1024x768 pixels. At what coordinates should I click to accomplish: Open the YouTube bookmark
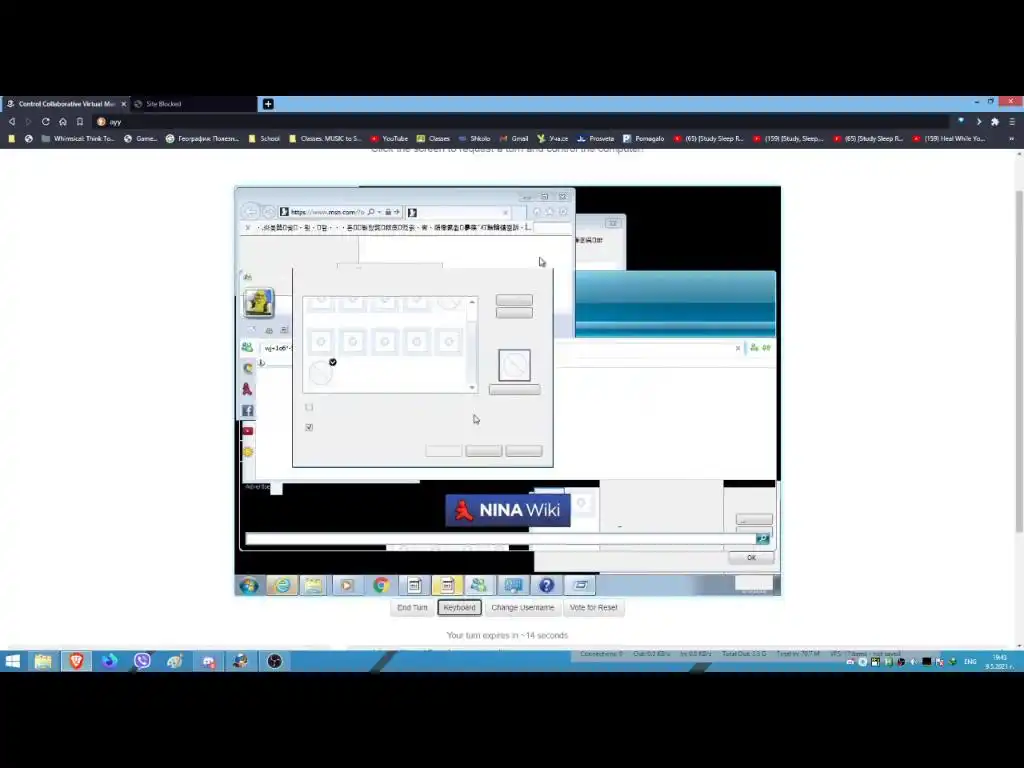click(x=389, y=138)
